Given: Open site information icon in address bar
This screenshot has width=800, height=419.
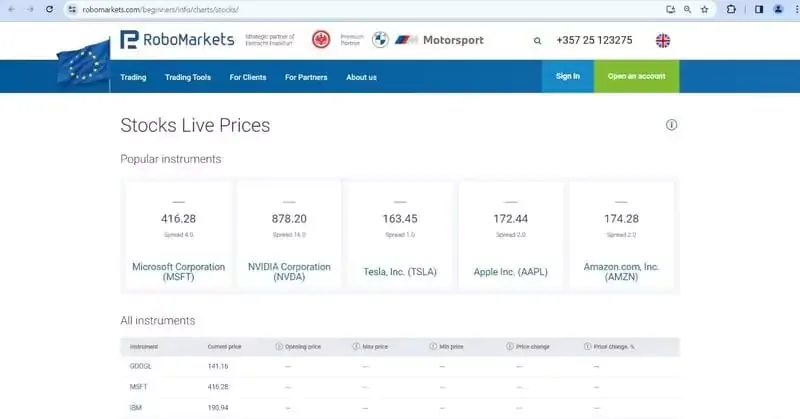Looking at the screenshot, I should (72, 9).
